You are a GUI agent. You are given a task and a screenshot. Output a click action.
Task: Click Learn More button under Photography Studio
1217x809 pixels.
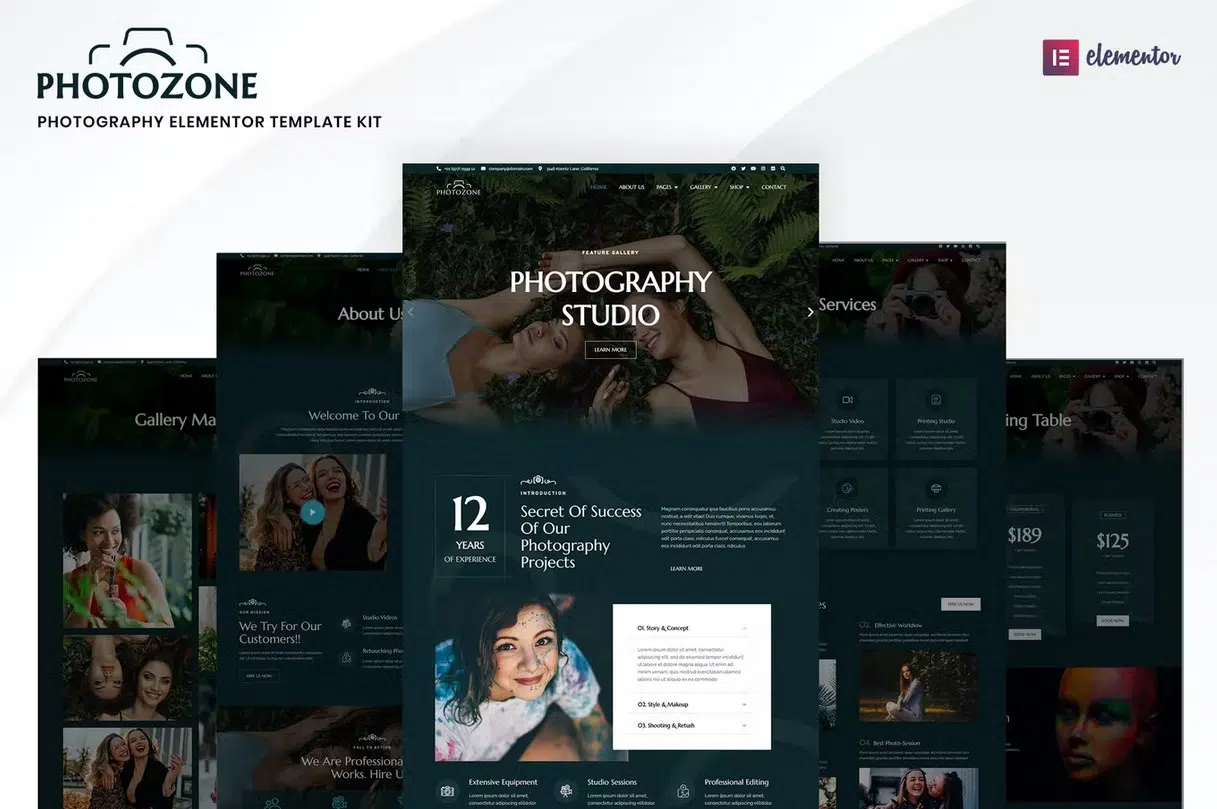(x=610, y=349)
